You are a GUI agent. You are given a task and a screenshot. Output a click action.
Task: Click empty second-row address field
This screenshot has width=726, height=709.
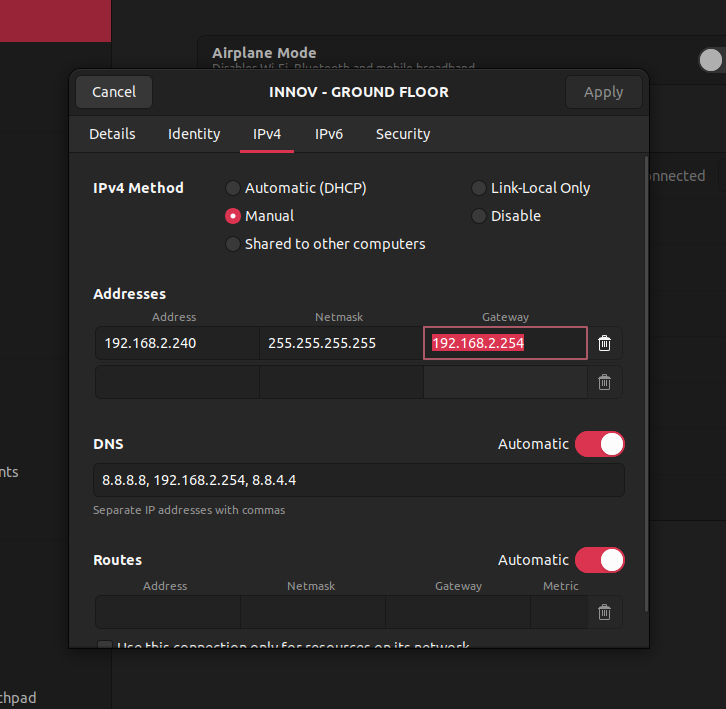177,382
